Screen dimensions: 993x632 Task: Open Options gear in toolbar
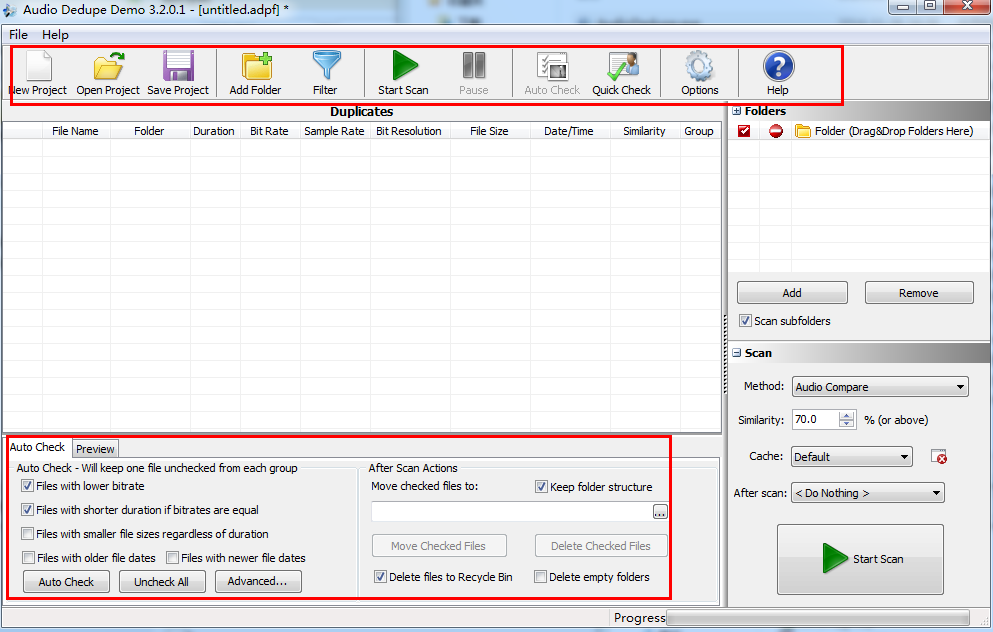(x=700, y=66)
